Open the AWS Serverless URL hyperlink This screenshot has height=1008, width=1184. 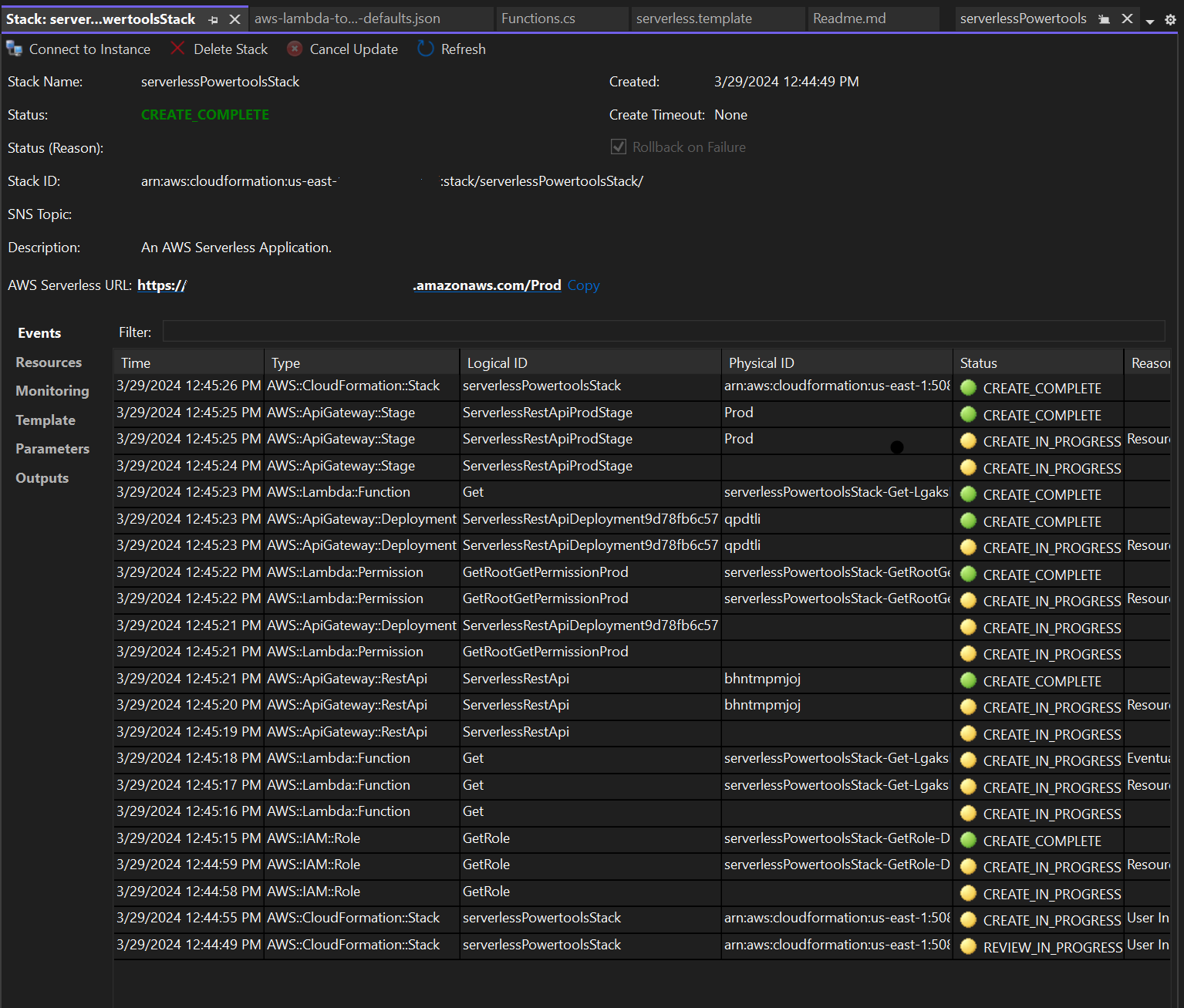(x=161, y=285)
